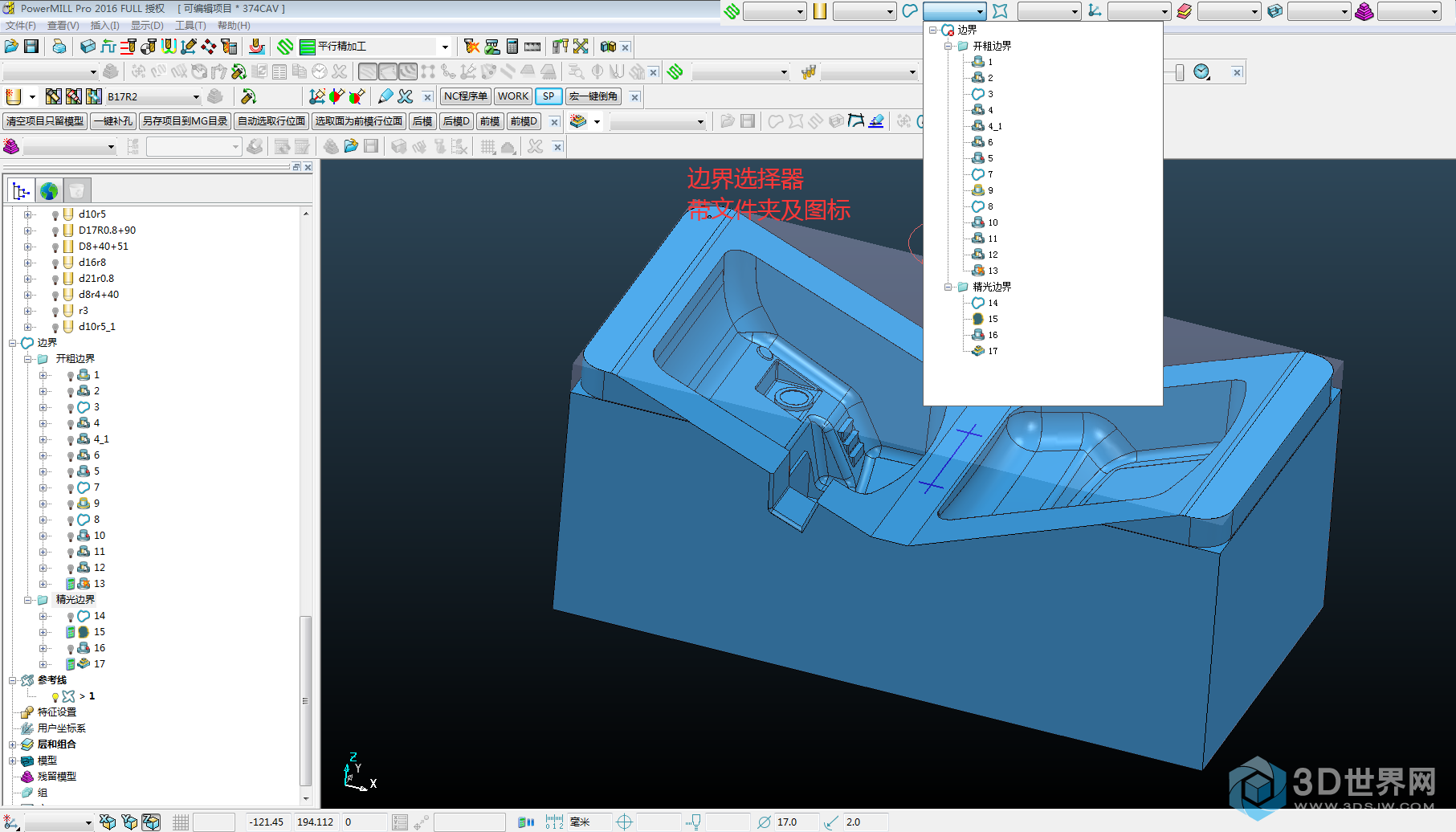Click the toolpath strategies green icon
The width and height of the screenshot is (1456, 832).
285,47
